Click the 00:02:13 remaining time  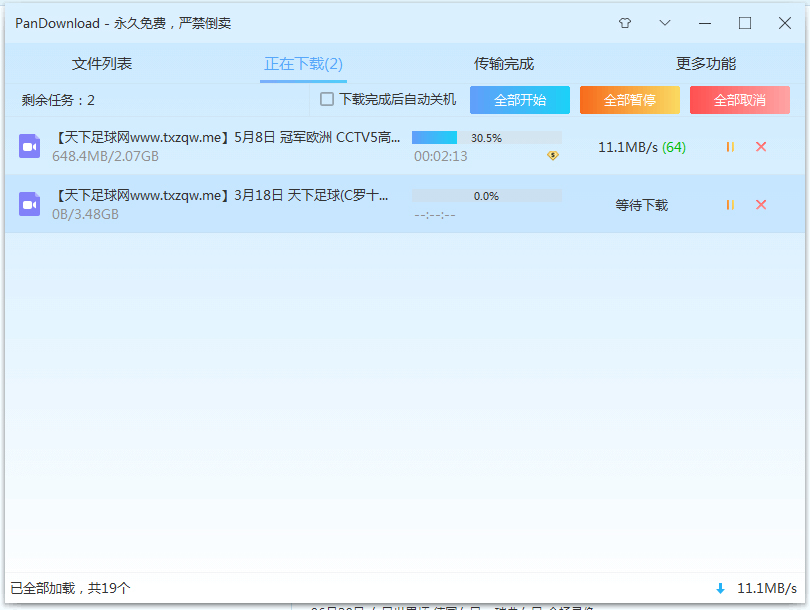[x=441, y=157]
